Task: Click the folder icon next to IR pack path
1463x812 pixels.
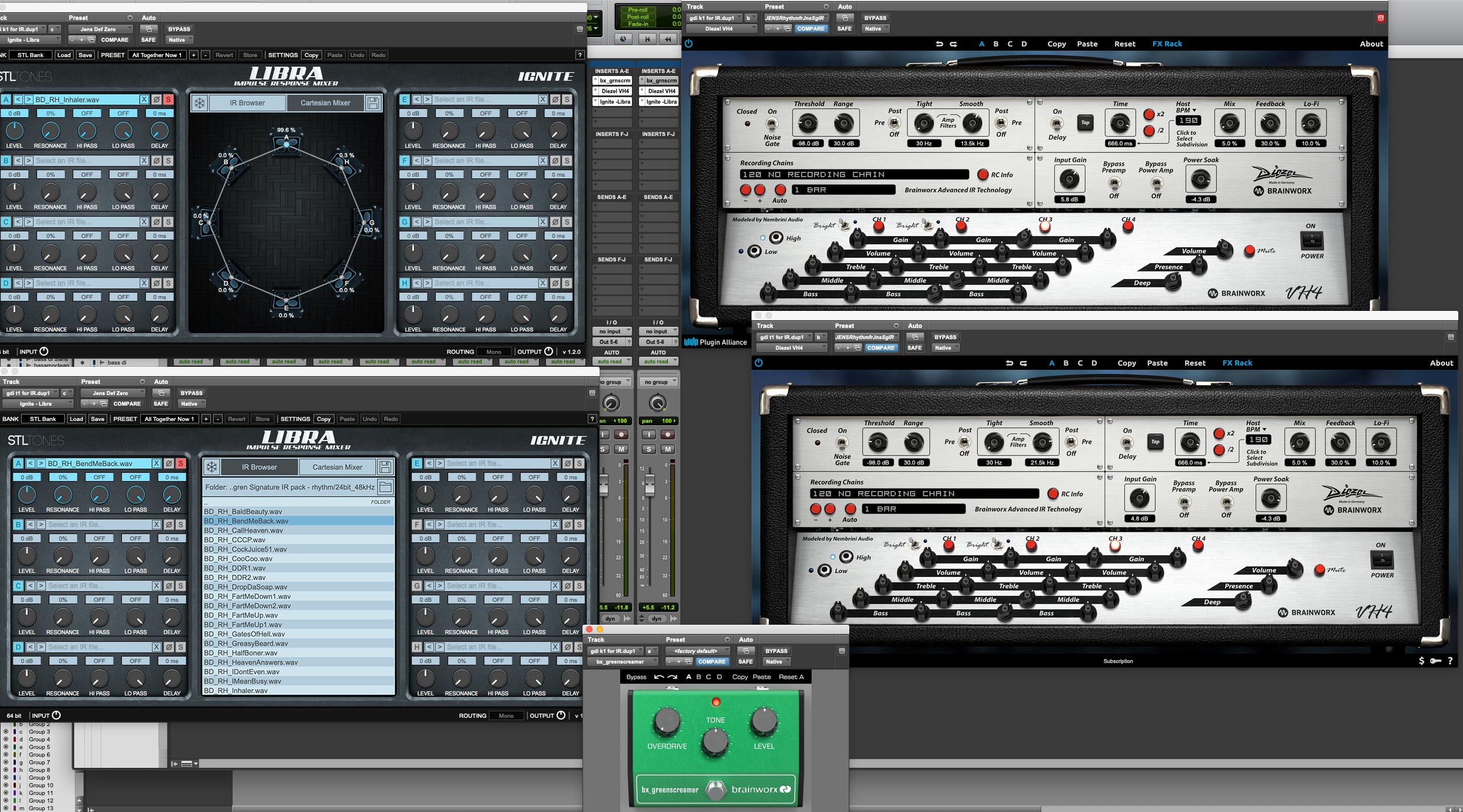Action: click(x=385, y=487)
